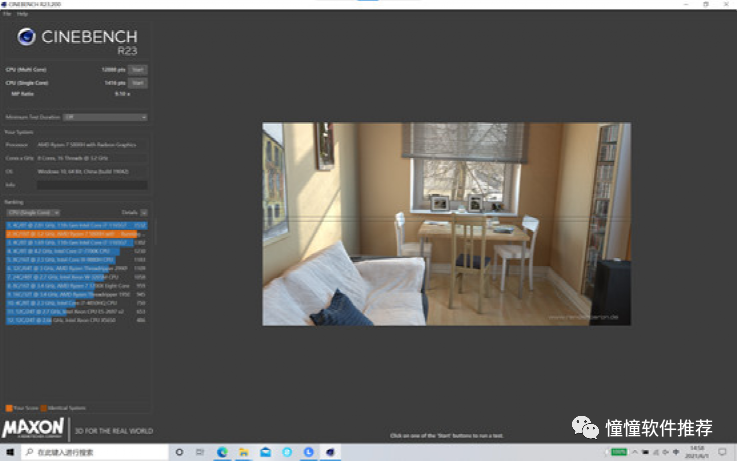Screen dimensions: 737x461
Task: Switch the Chinese IME input indicator
Action: (676, 452)
